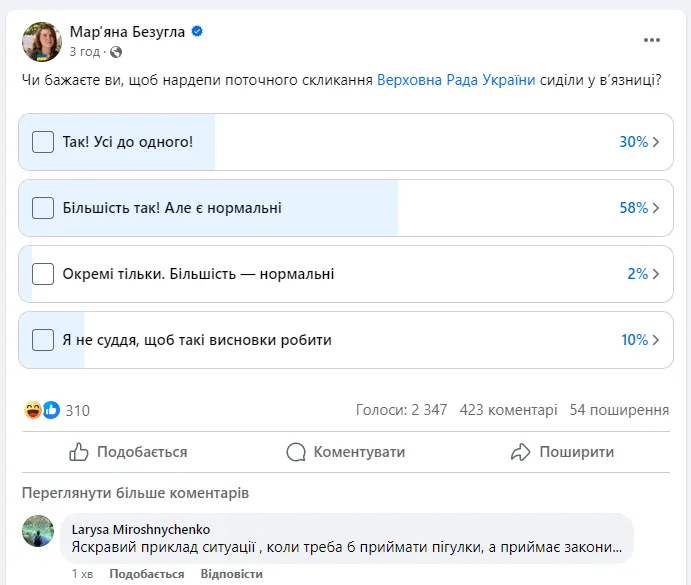Click the share arrow Поширити icon
This screenshot has height=585, width=691.
click(x=520, y=452)
